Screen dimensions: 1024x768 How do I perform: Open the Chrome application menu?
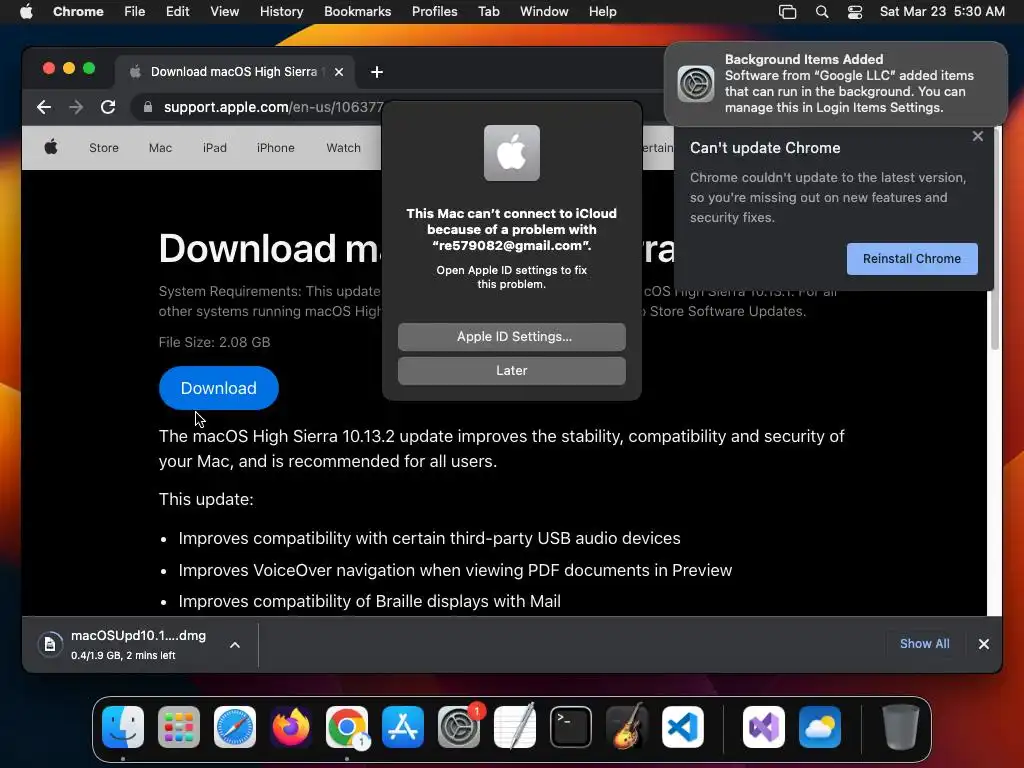coord(78,12)
